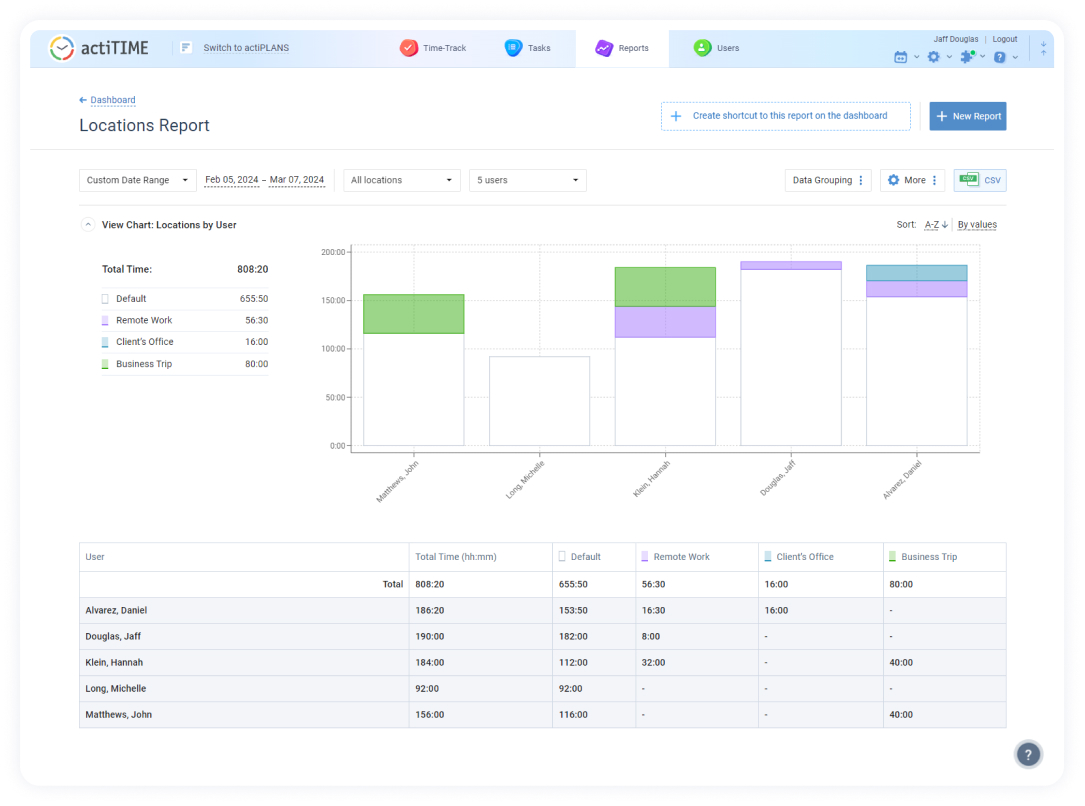The height and width of the screenshot is (806, 1085).
Task: Click the plus icon for dashboard shortcut
Action: 676,116
